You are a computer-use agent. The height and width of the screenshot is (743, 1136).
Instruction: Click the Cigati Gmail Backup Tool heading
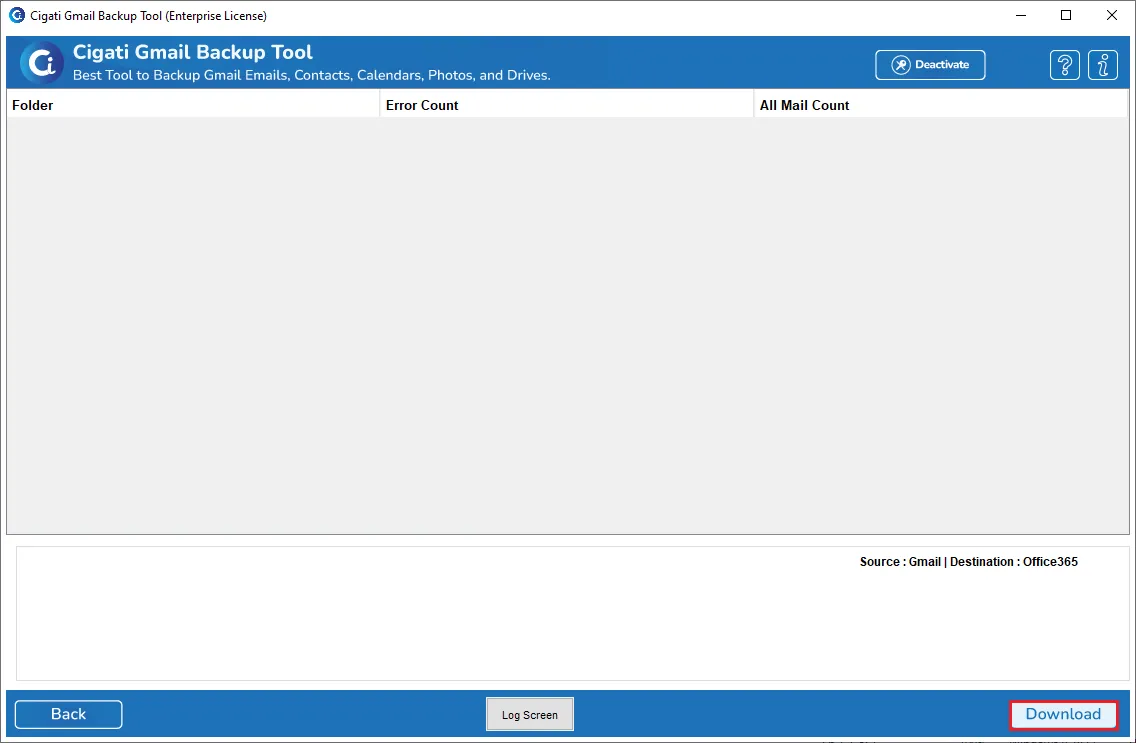[193, 52]
